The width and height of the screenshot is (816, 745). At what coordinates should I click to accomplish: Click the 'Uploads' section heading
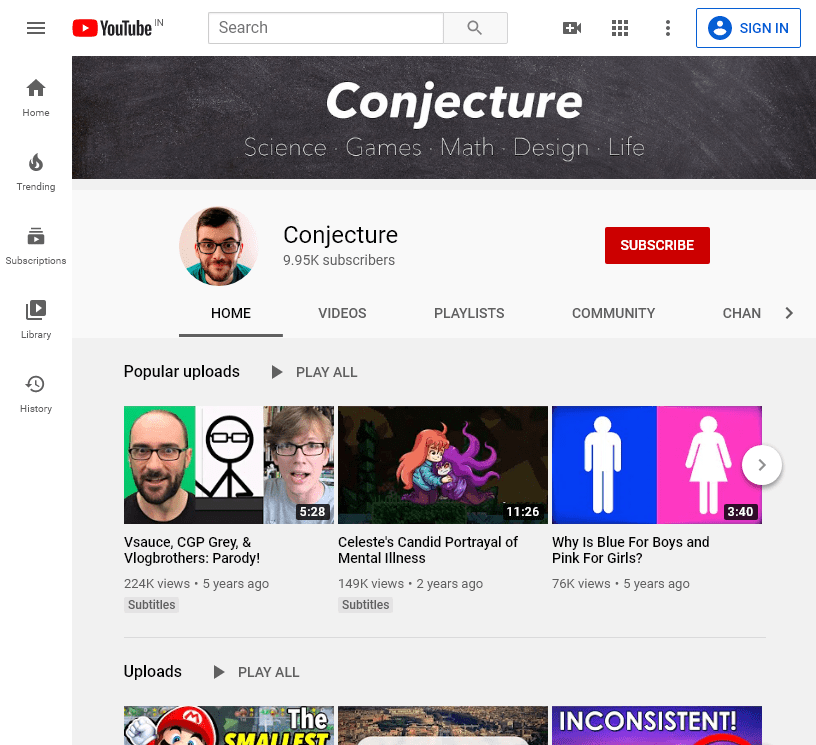tap(152, 671)
